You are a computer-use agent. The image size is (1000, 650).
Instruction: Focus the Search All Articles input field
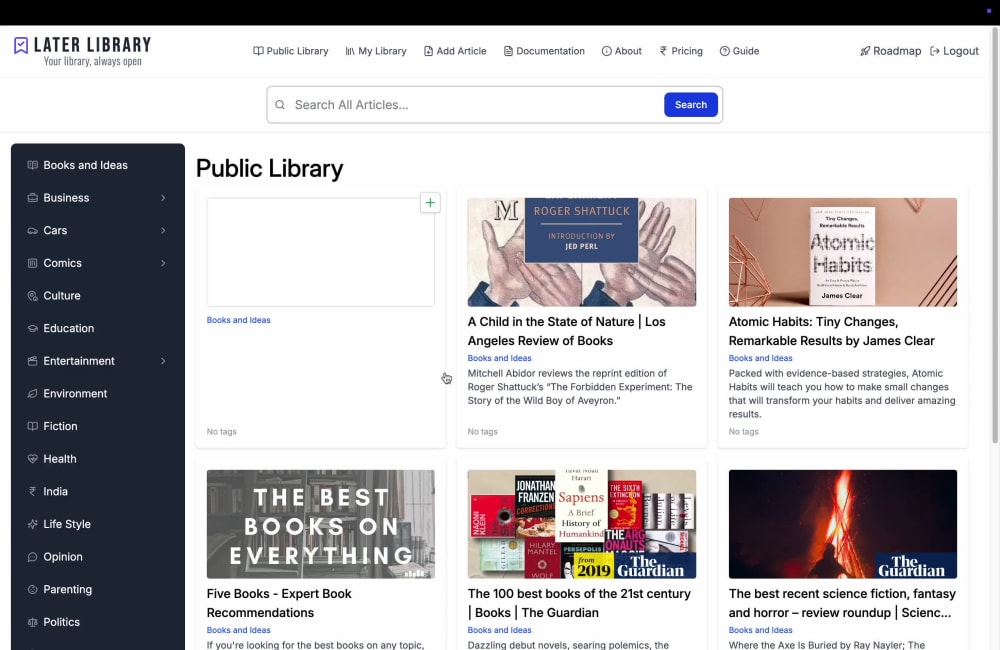(x=475, y=105)
